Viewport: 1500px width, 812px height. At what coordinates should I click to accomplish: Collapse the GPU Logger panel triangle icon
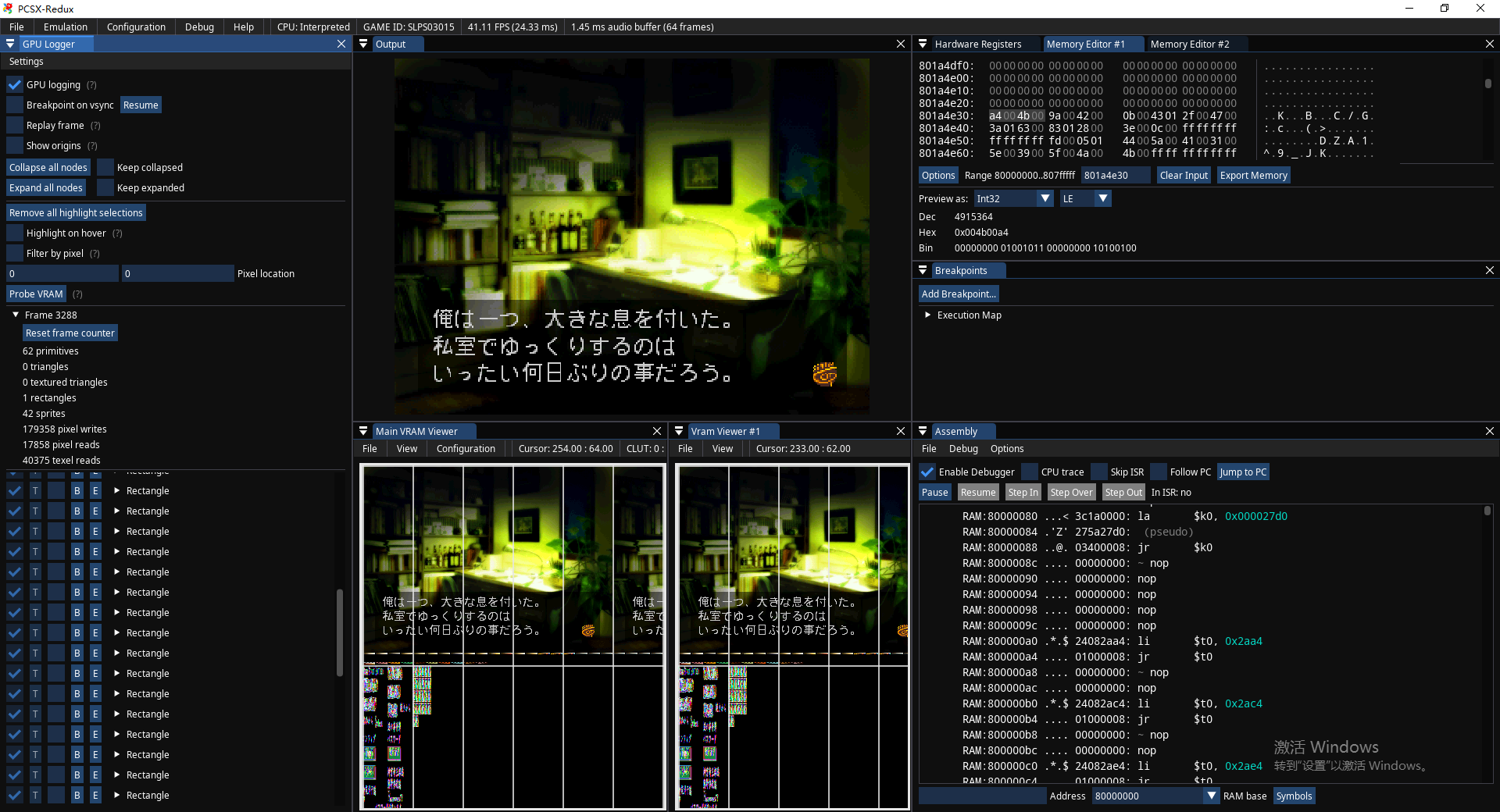(10, 45)
